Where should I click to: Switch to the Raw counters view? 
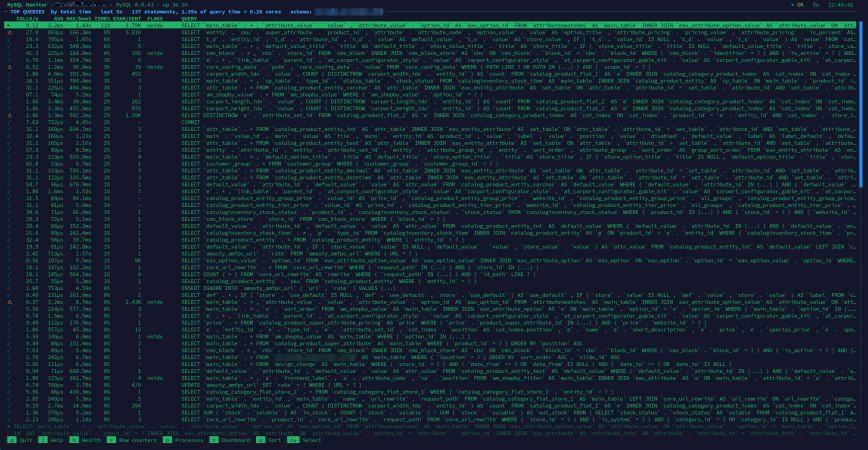[x=138, y=440]
